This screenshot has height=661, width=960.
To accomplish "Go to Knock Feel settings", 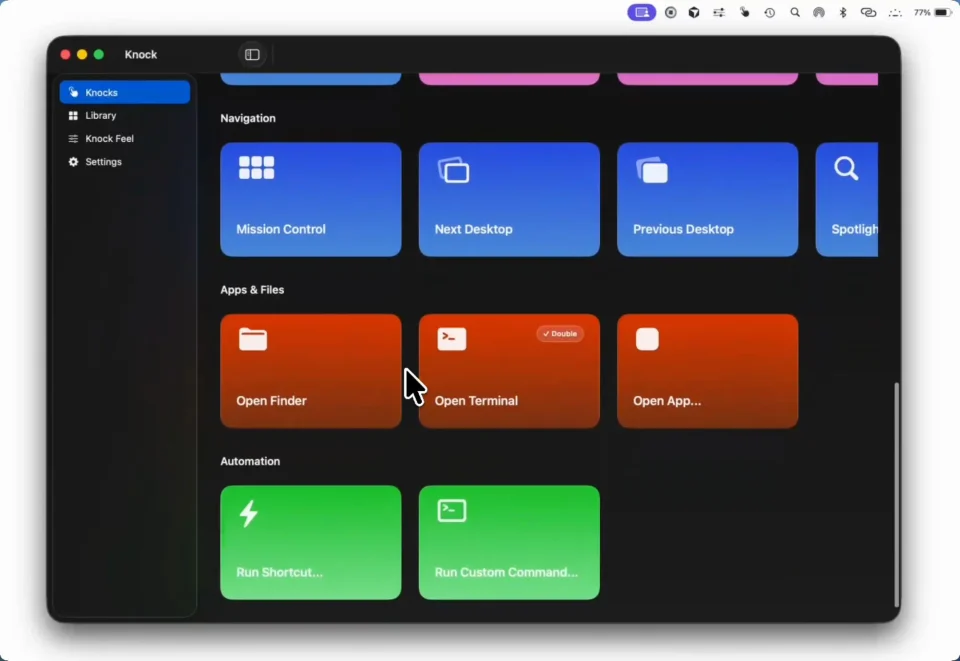I will 125,139.
